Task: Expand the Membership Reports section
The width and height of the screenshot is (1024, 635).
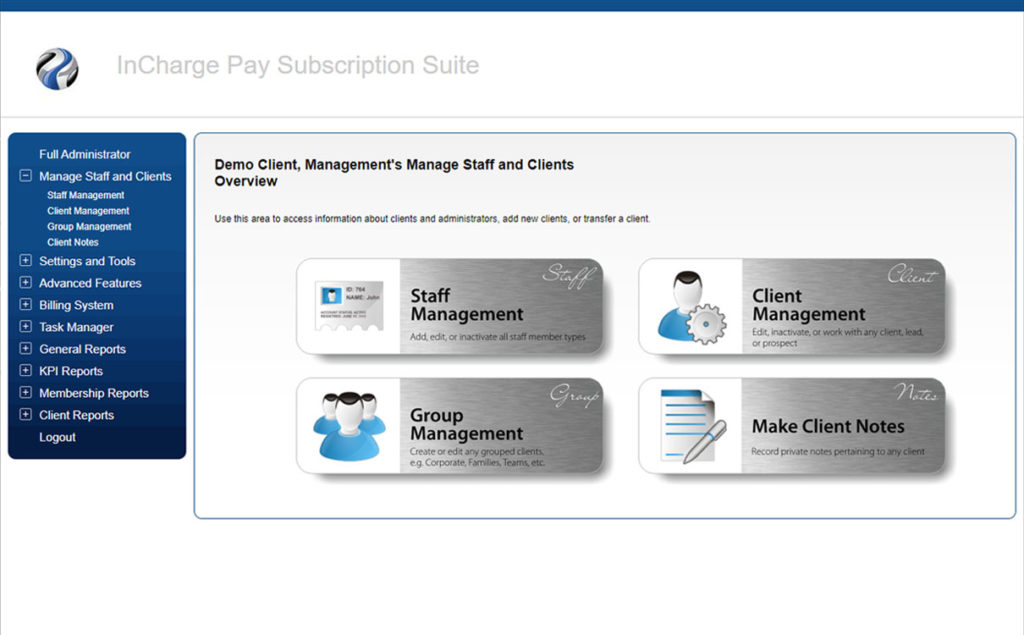Action: [25, 393]
